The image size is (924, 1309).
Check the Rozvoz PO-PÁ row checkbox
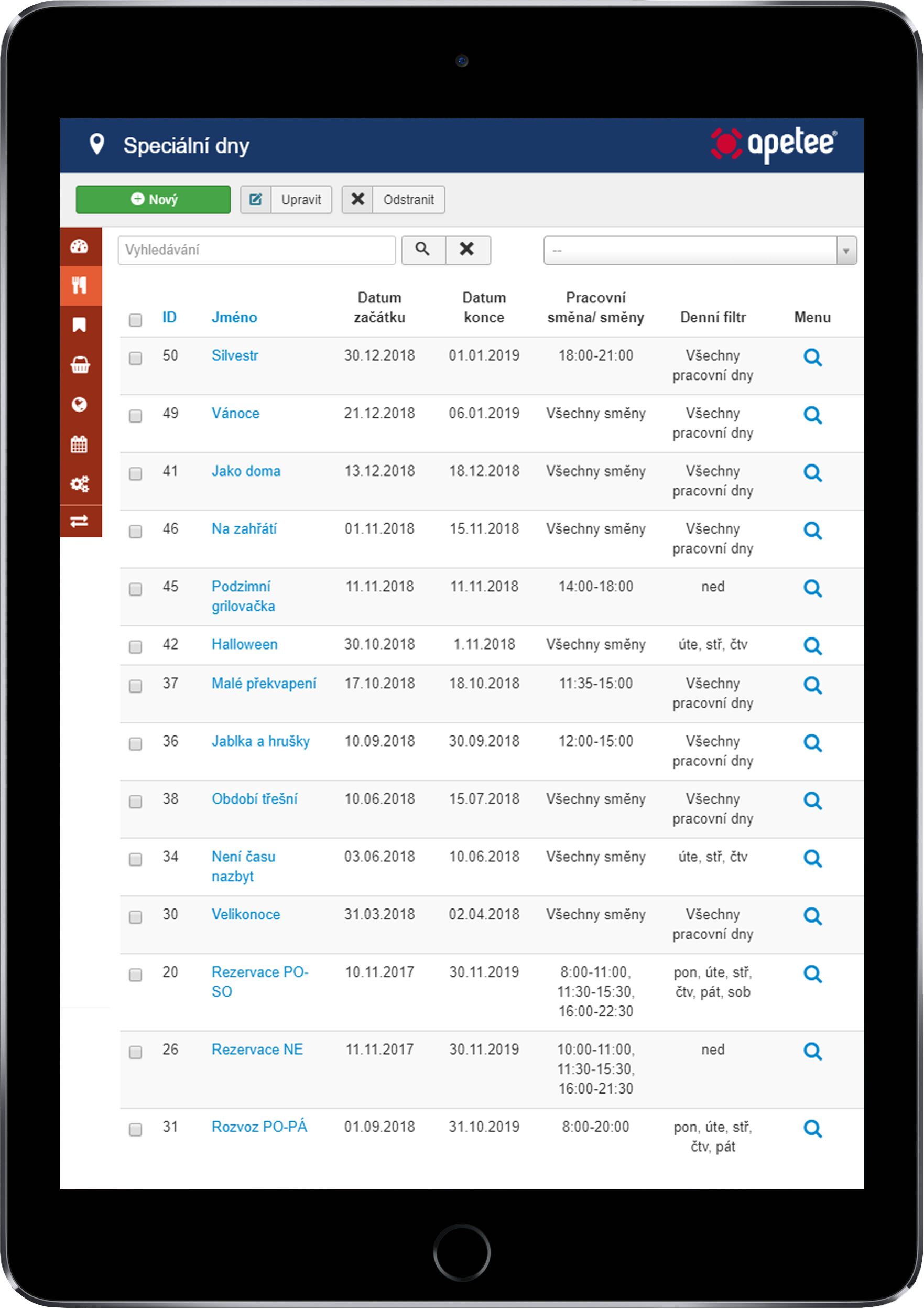pos(135,1129)
